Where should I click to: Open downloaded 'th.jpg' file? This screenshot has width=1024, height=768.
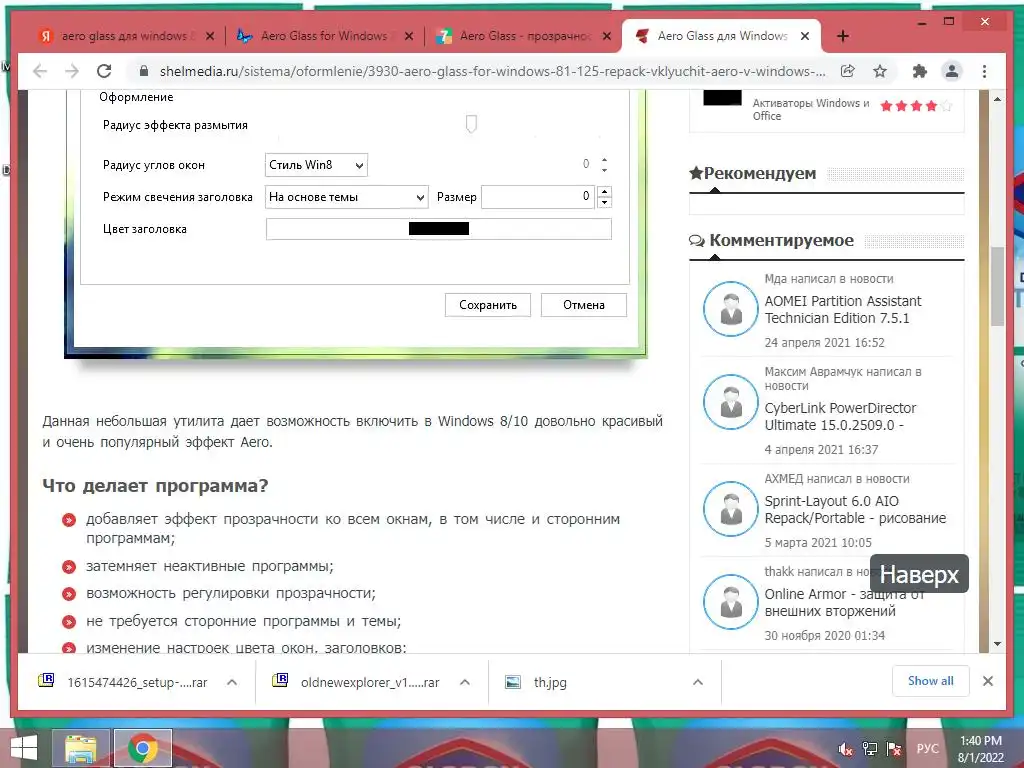click(x=536, y=682)
